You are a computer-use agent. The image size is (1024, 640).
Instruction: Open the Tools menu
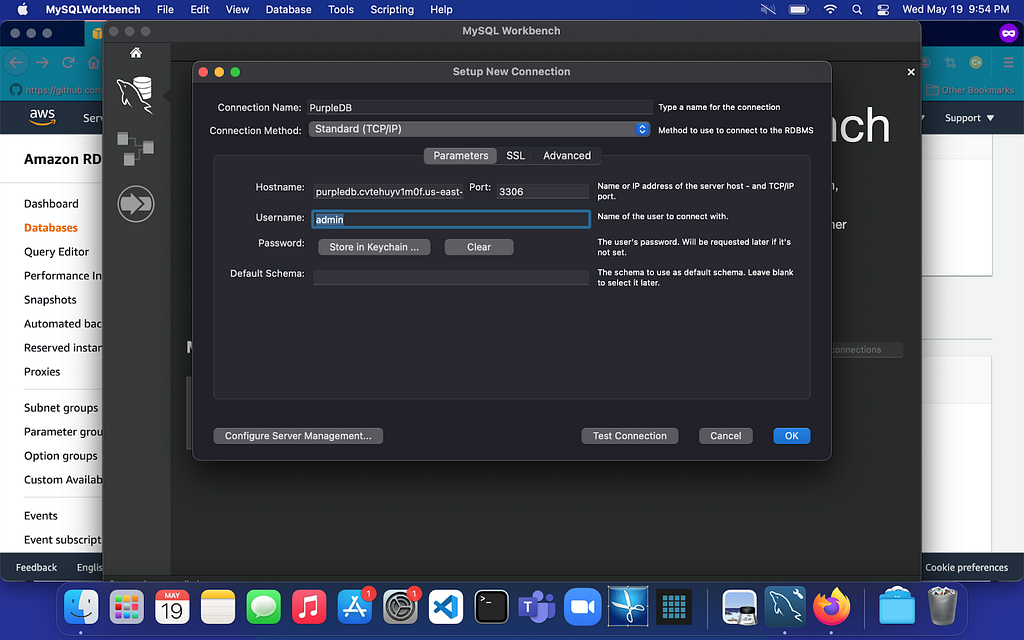click(341, 10)
